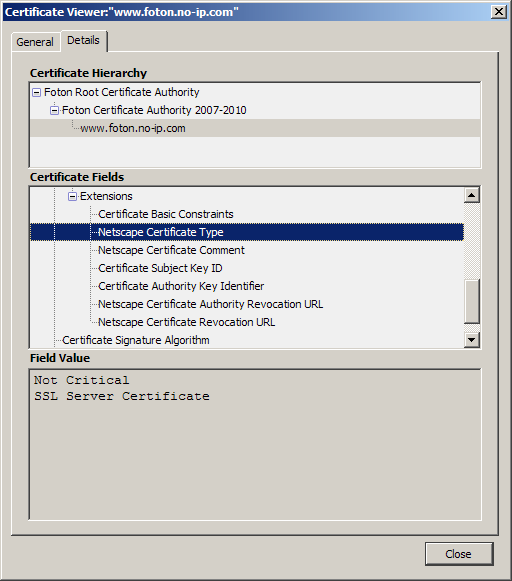Select Netscape Certificate Revocation URL field
The image size is (512, 581).
point(186,322)
